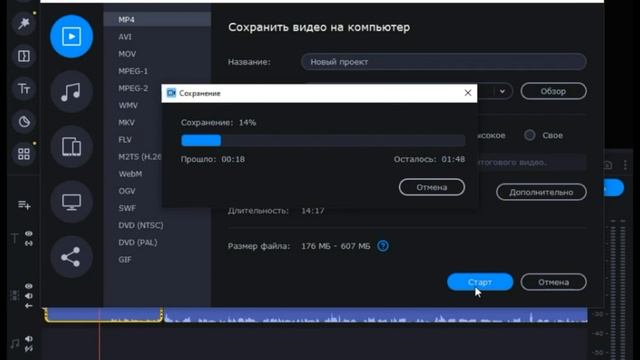
Task: Click the blue Старт button
Action: [480, 282]
